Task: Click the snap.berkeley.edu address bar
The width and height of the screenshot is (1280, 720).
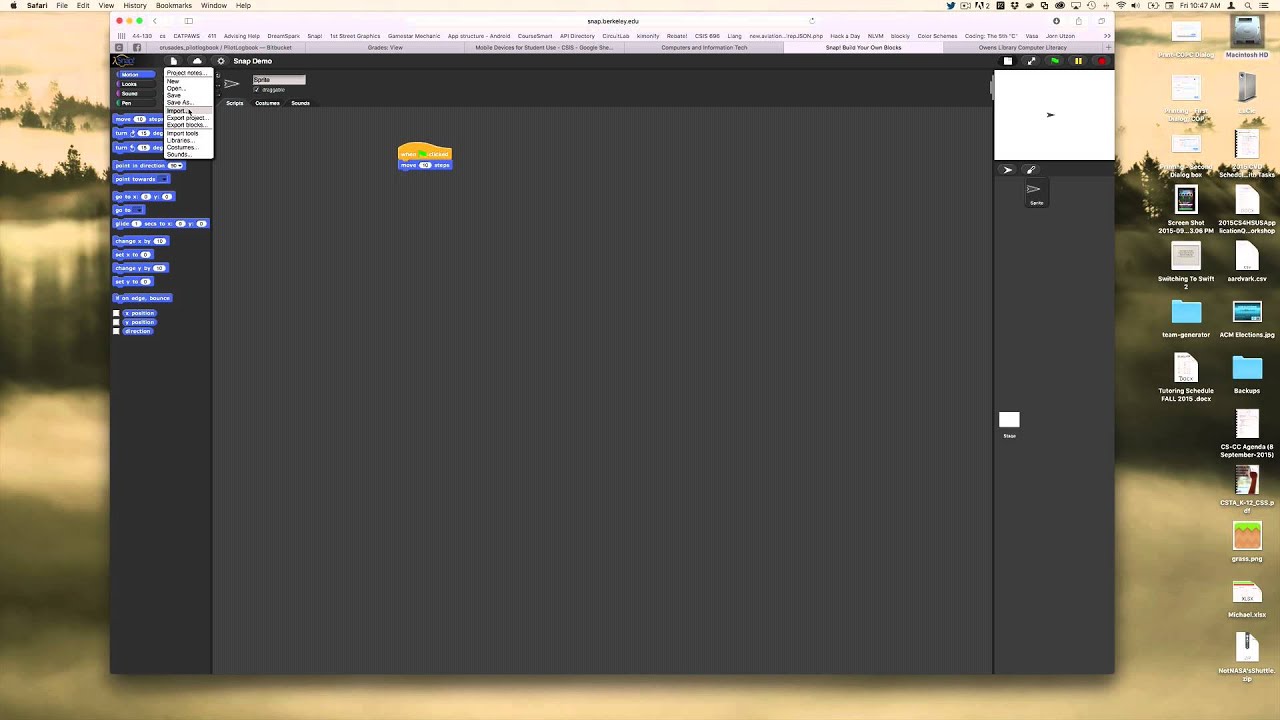Action: pyautogui.click(x=613, y=21)
